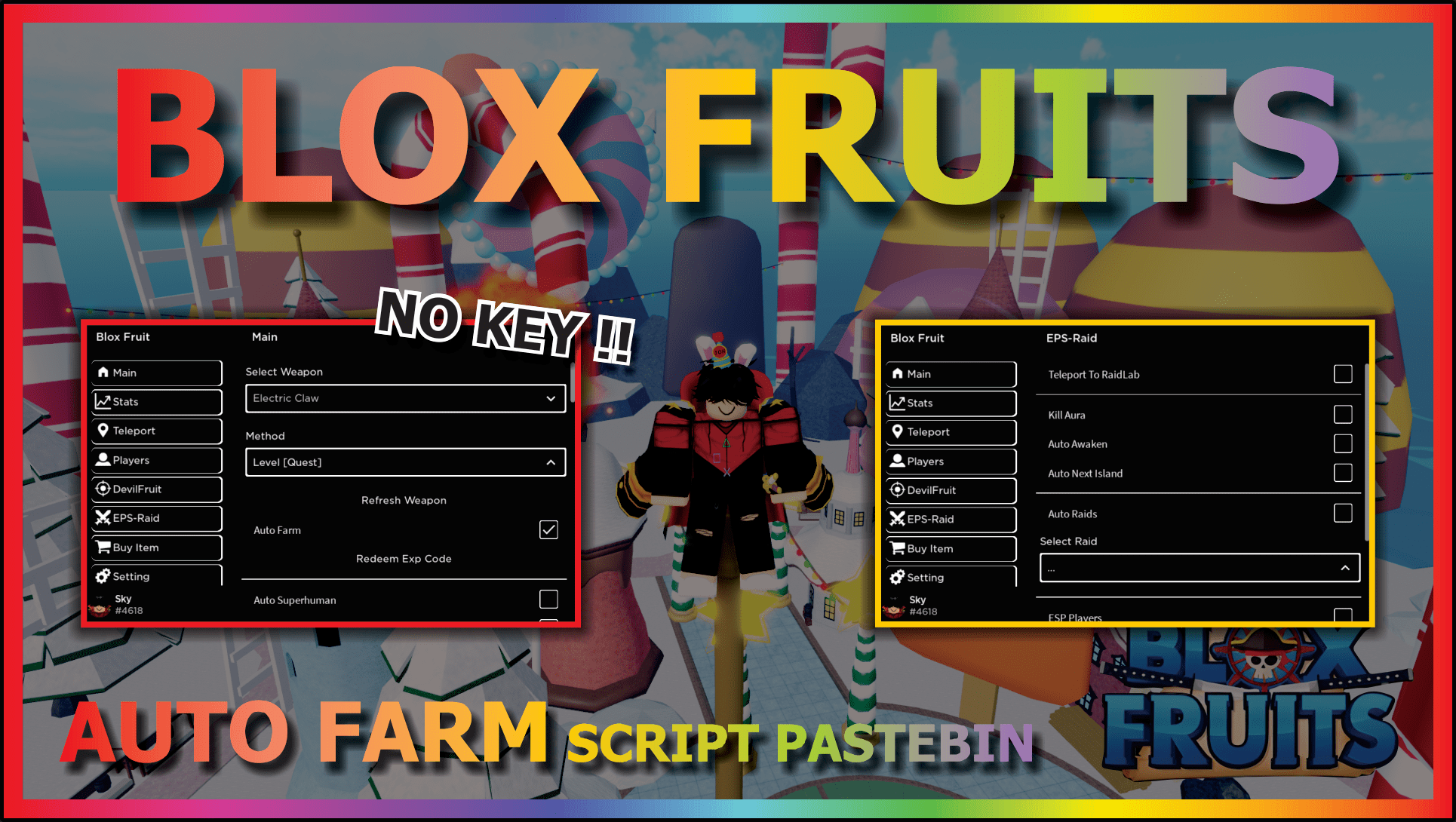Expand the Select Weapon dropdown
This screenshot has width=1456, height=822.
(548, 398)
